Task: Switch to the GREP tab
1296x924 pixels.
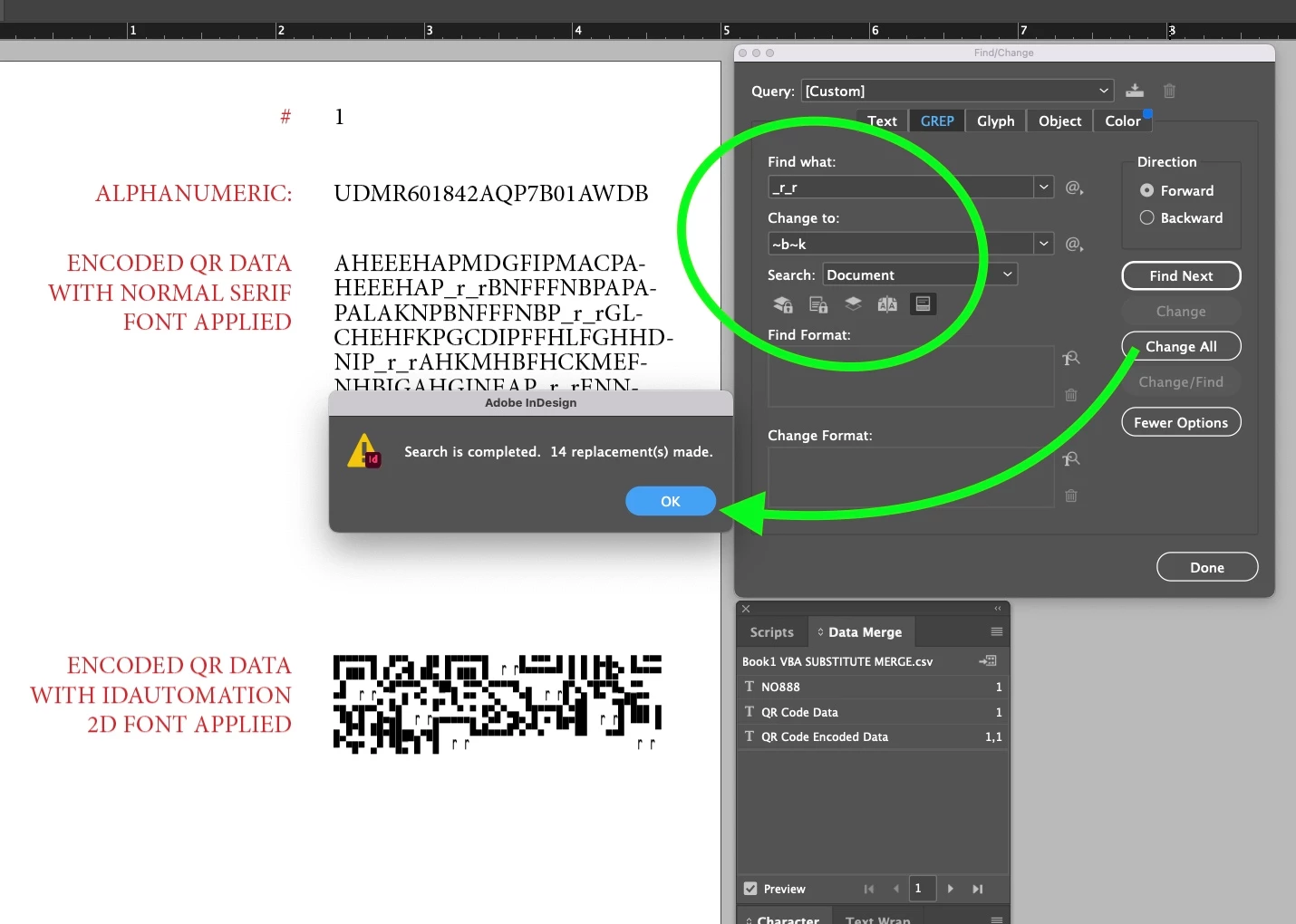Action: pos(937,120)
